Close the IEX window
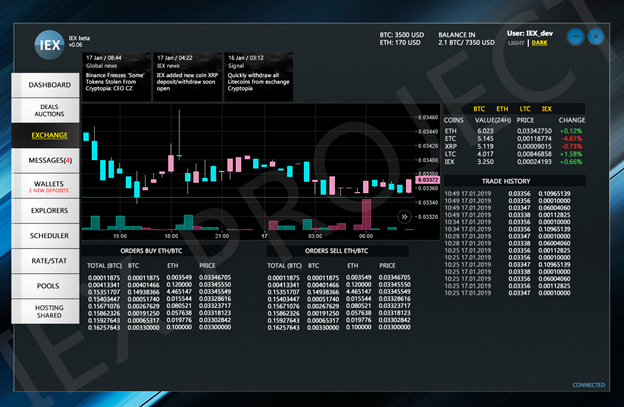Viewport: 624px width, 407px height. click(596, 37)
